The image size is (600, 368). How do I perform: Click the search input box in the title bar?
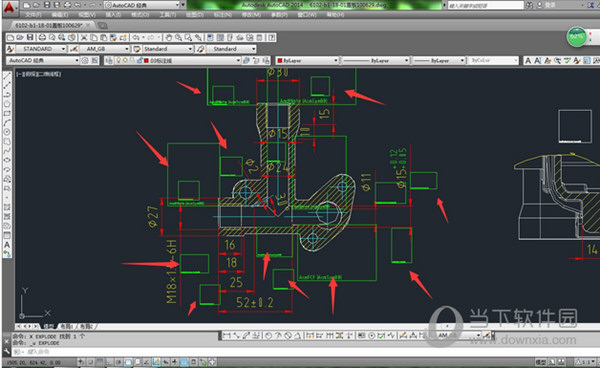click(485, 5)
